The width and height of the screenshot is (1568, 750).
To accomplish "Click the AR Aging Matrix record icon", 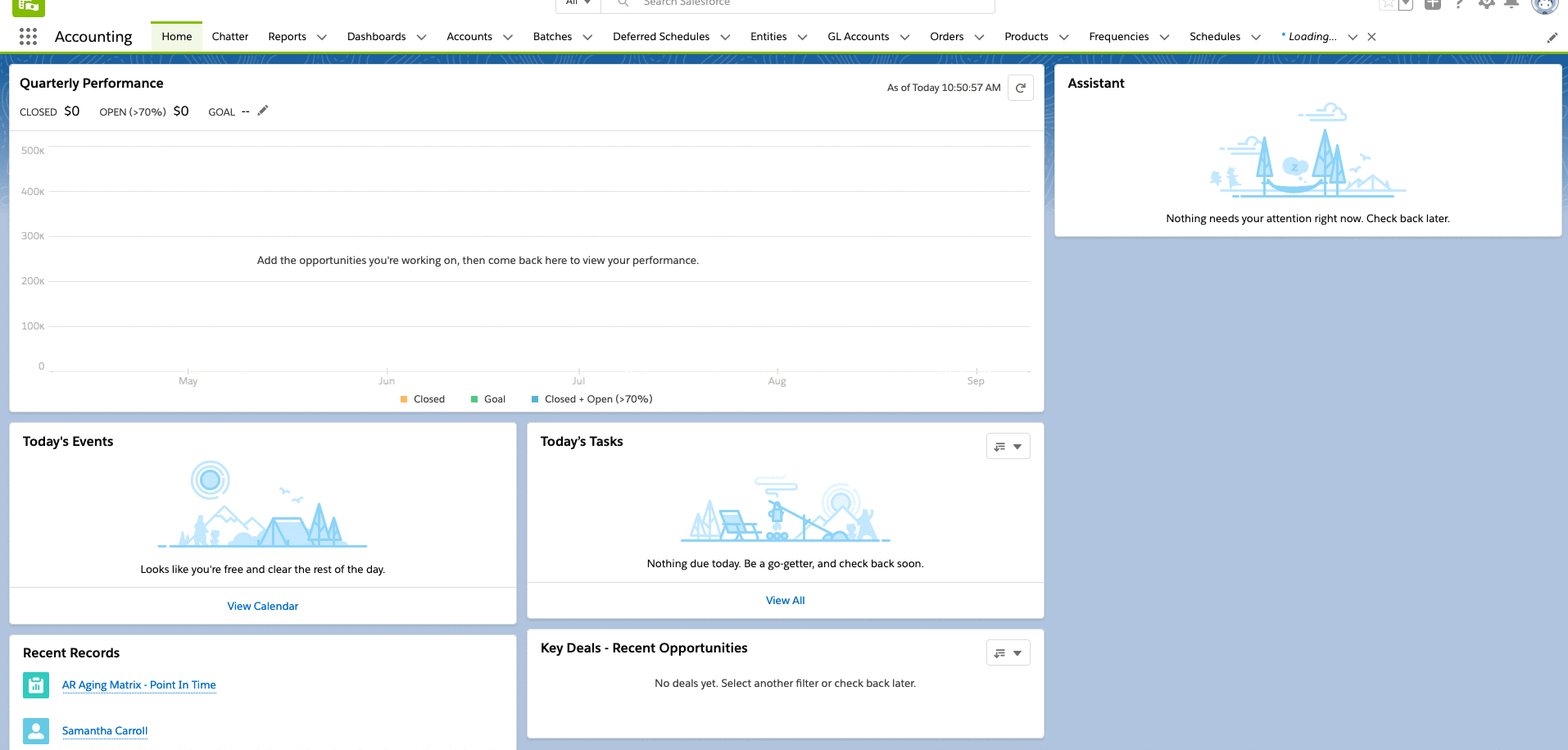I will click(36, 685).
